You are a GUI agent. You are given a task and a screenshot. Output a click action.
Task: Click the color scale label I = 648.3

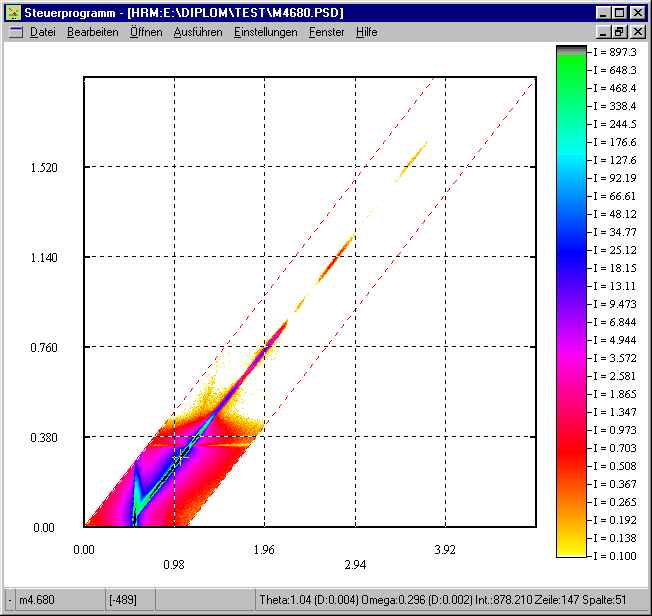point(615,70)
